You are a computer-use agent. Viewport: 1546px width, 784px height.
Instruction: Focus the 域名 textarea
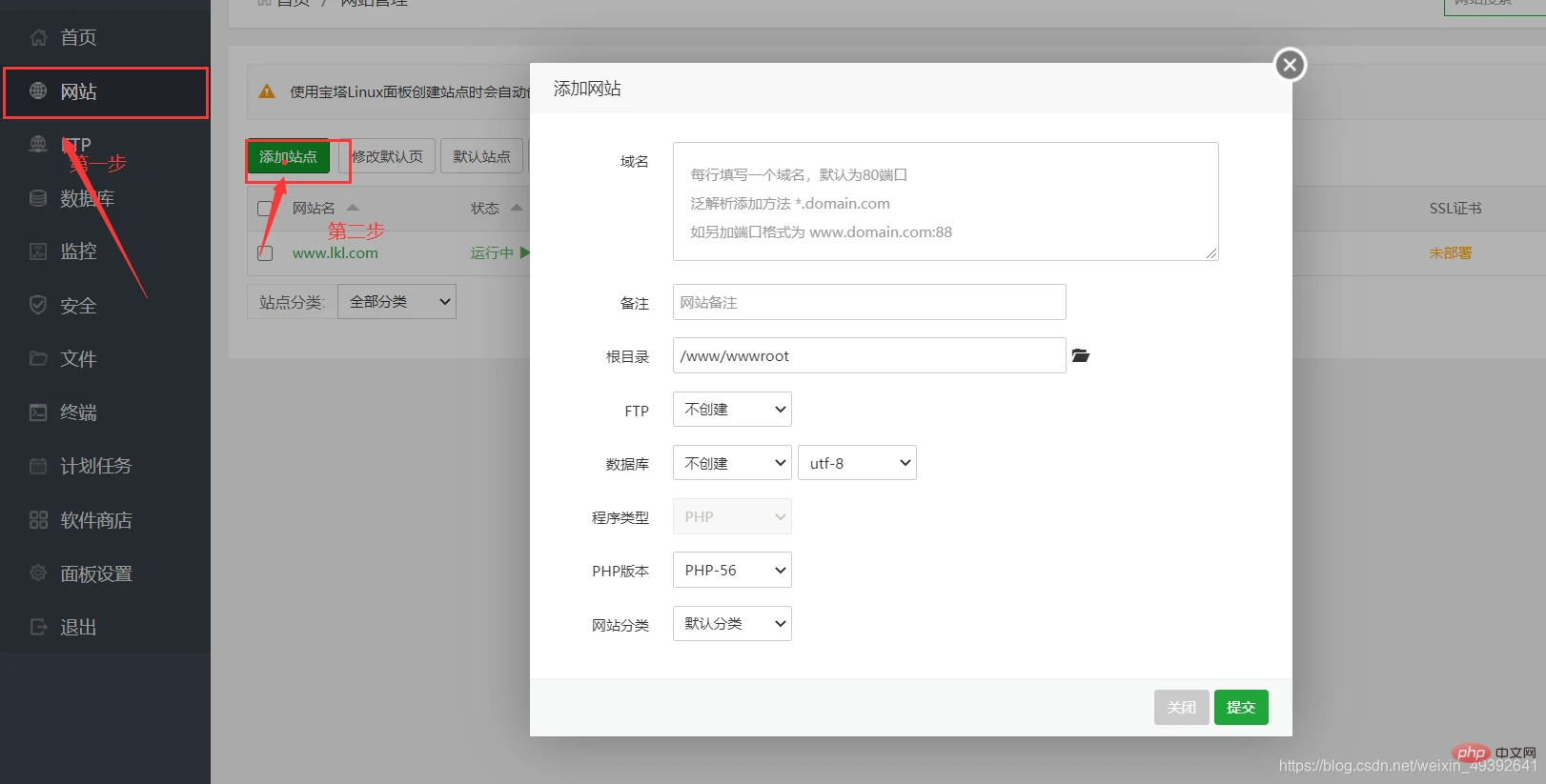tap(946, 201)
